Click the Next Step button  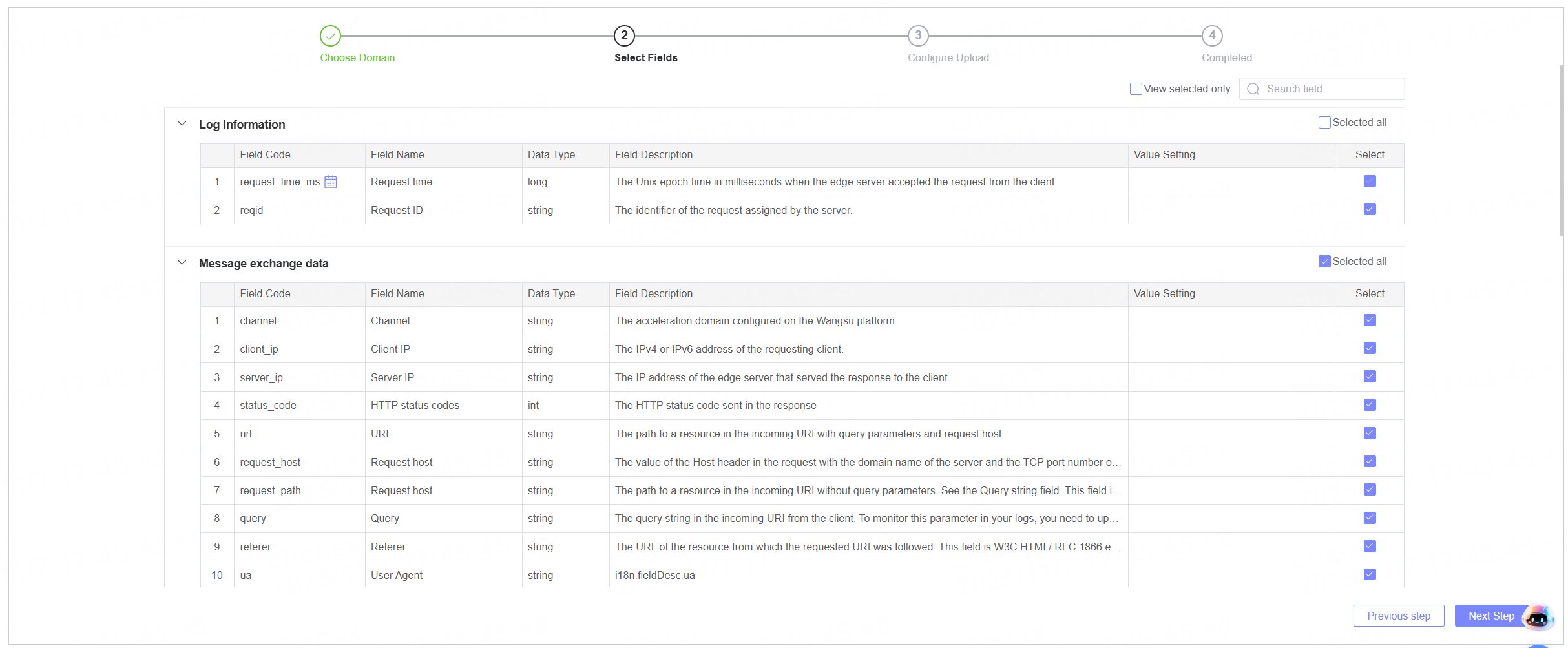click(x=1490, y=616)
